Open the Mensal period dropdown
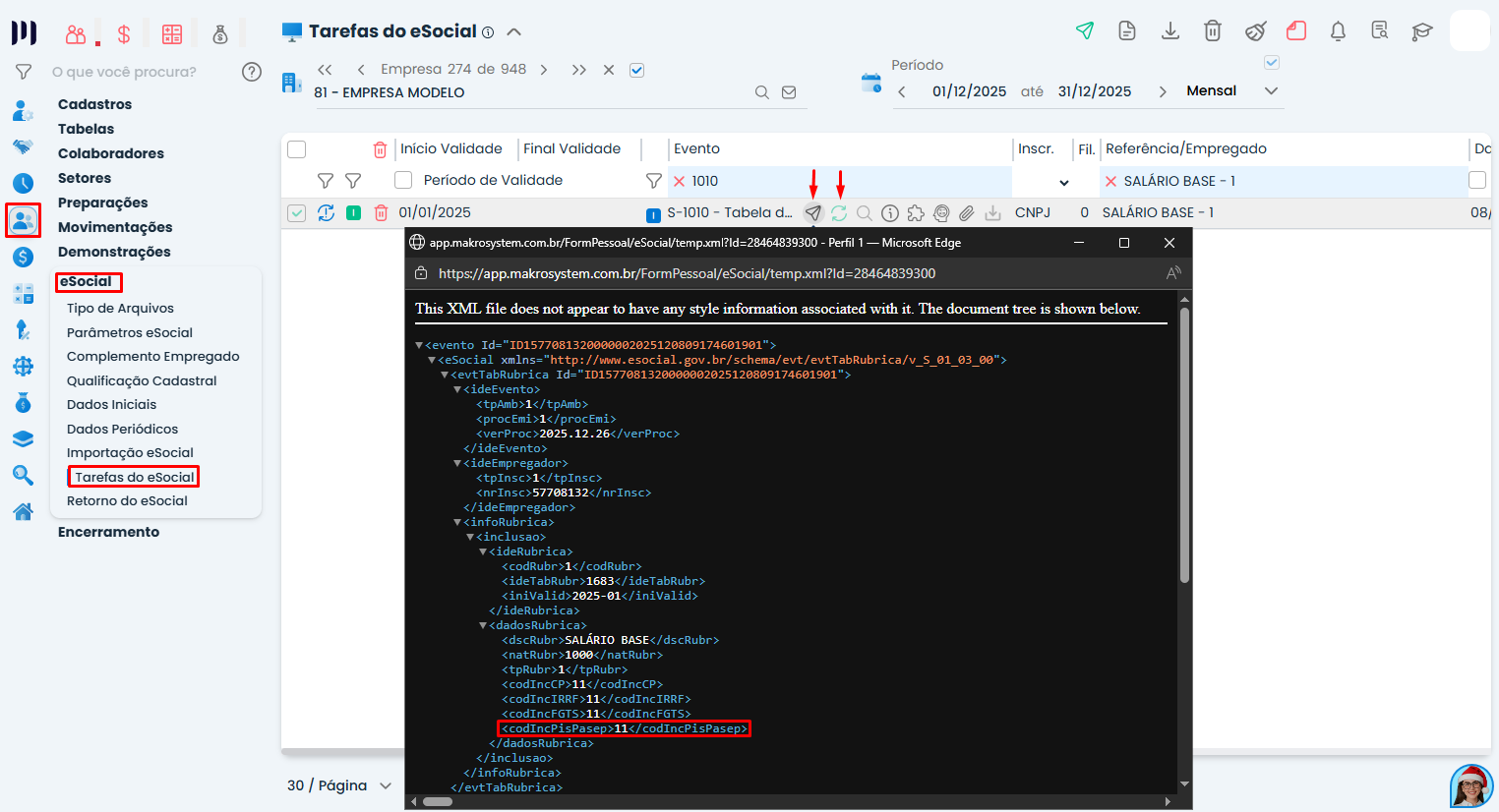 1271,90
